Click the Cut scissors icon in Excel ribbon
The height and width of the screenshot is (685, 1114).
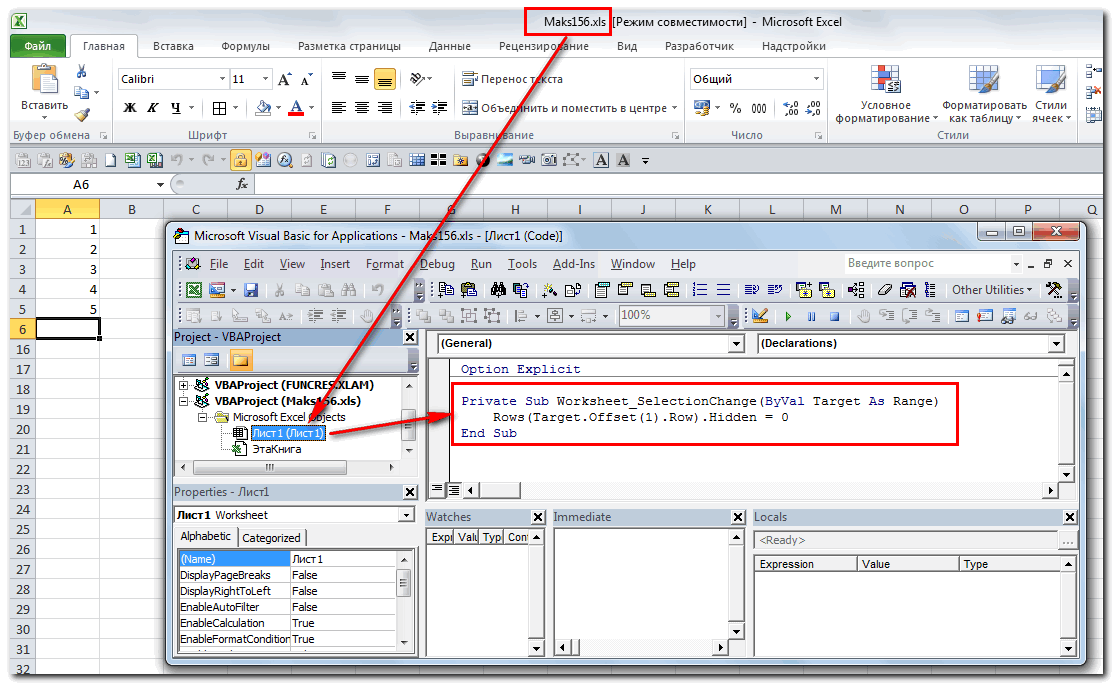pyautogui.click(x=82, y=71)
